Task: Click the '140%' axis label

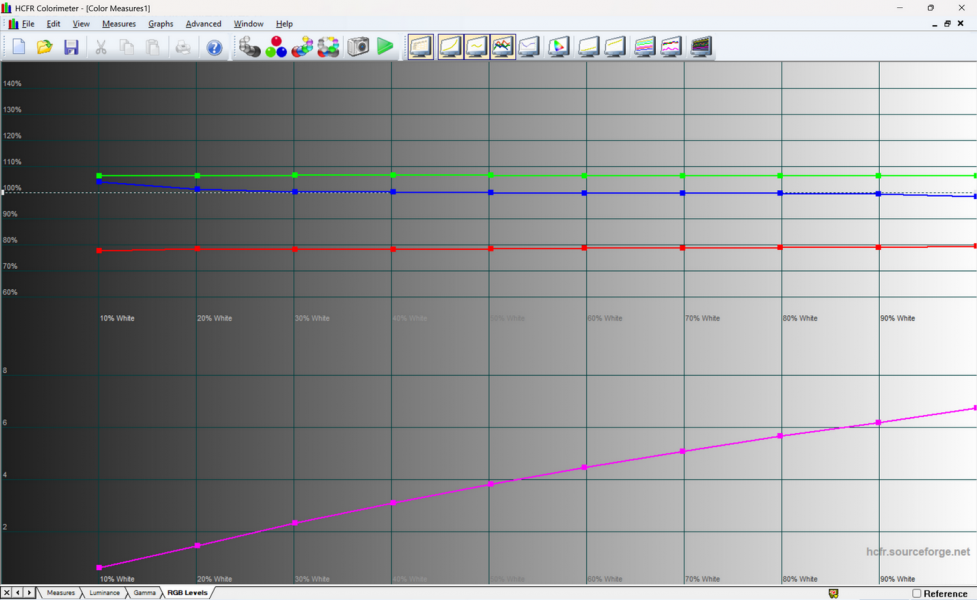Action: [12, 83]
